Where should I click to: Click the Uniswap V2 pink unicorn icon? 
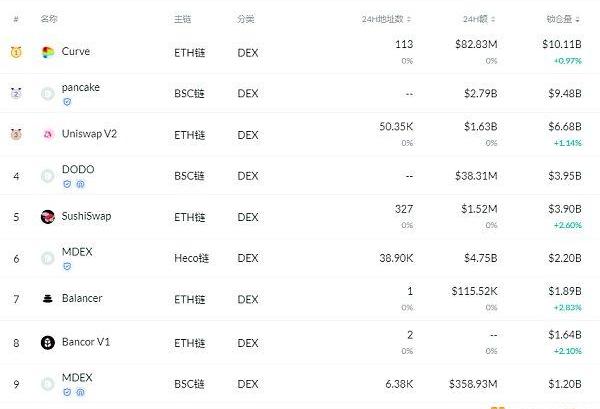click(48, 134)
